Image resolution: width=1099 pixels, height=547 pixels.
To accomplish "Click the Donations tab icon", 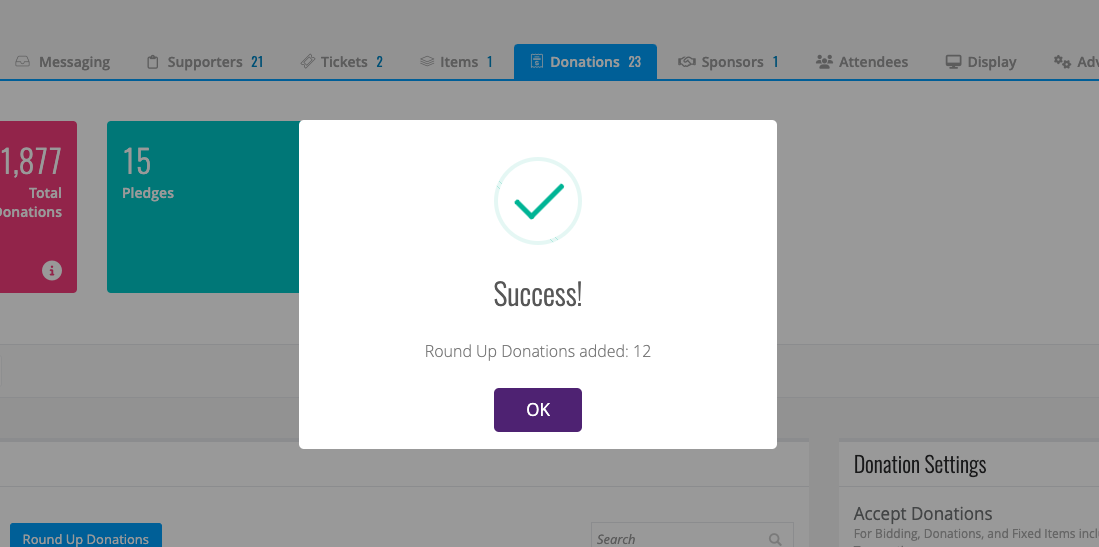I will (x=536, y=62).
